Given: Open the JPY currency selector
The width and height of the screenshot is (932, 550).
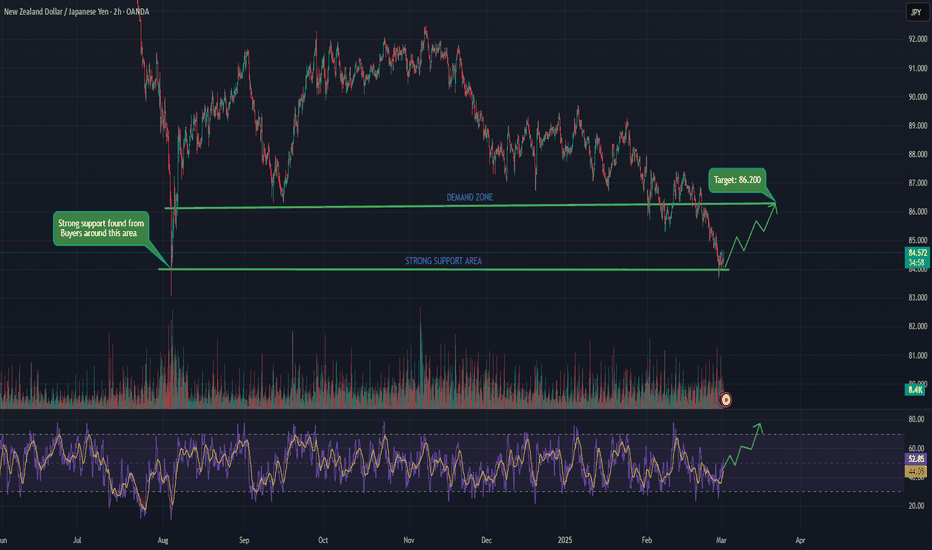Looking at the screenshot, I should (x=916, y=12).
